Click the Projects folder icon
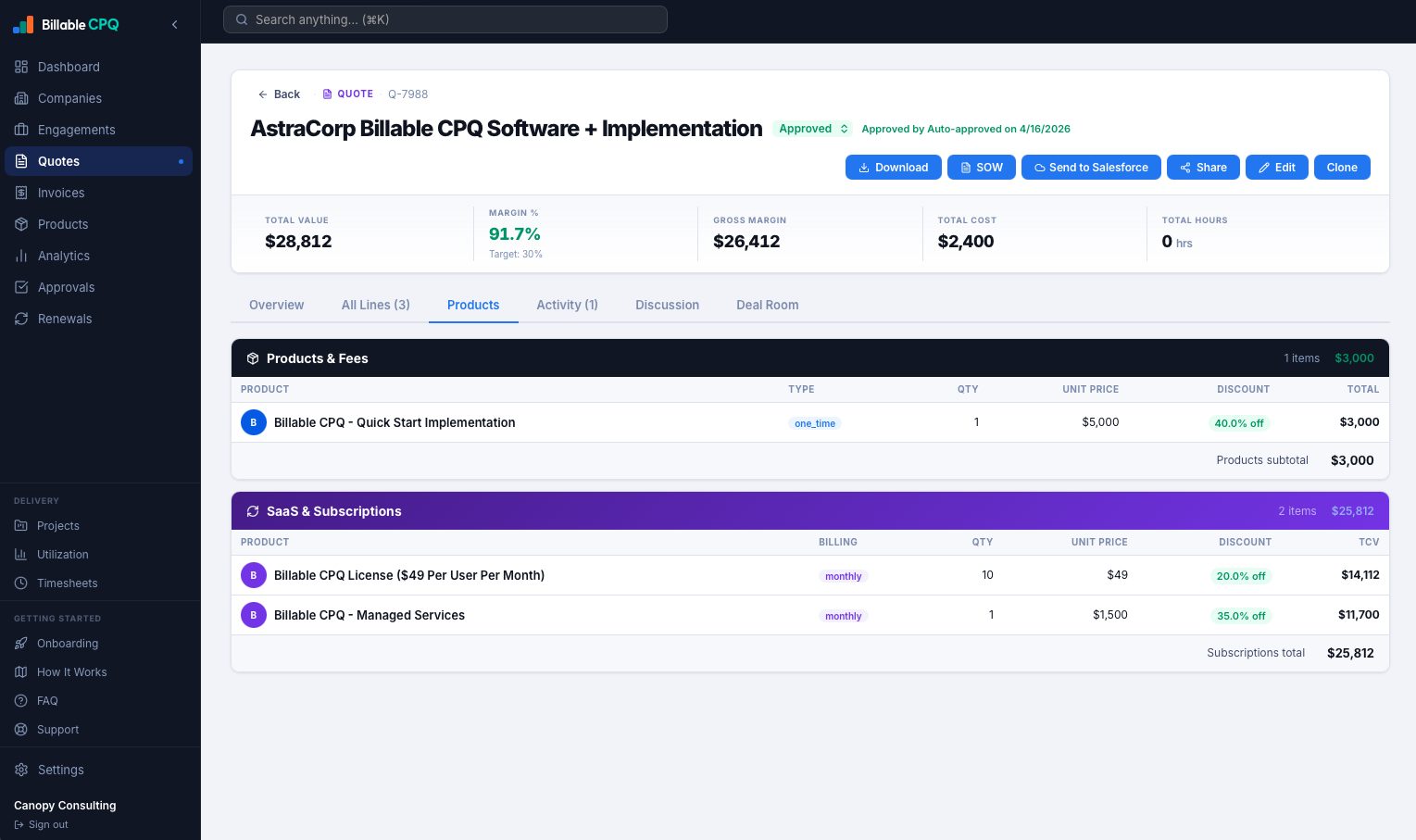Screen dimensions: 1416x840 coord(21,525)
